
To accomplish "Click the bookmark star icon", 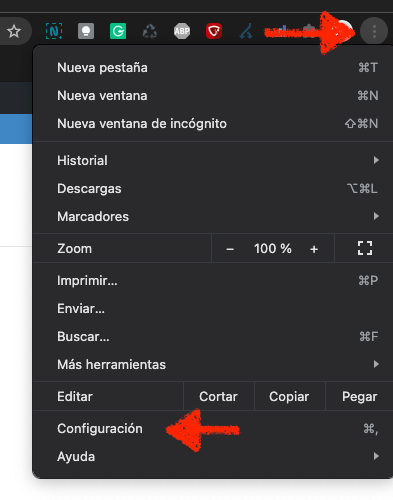I will pyautogui.click(x=14, y=31).
